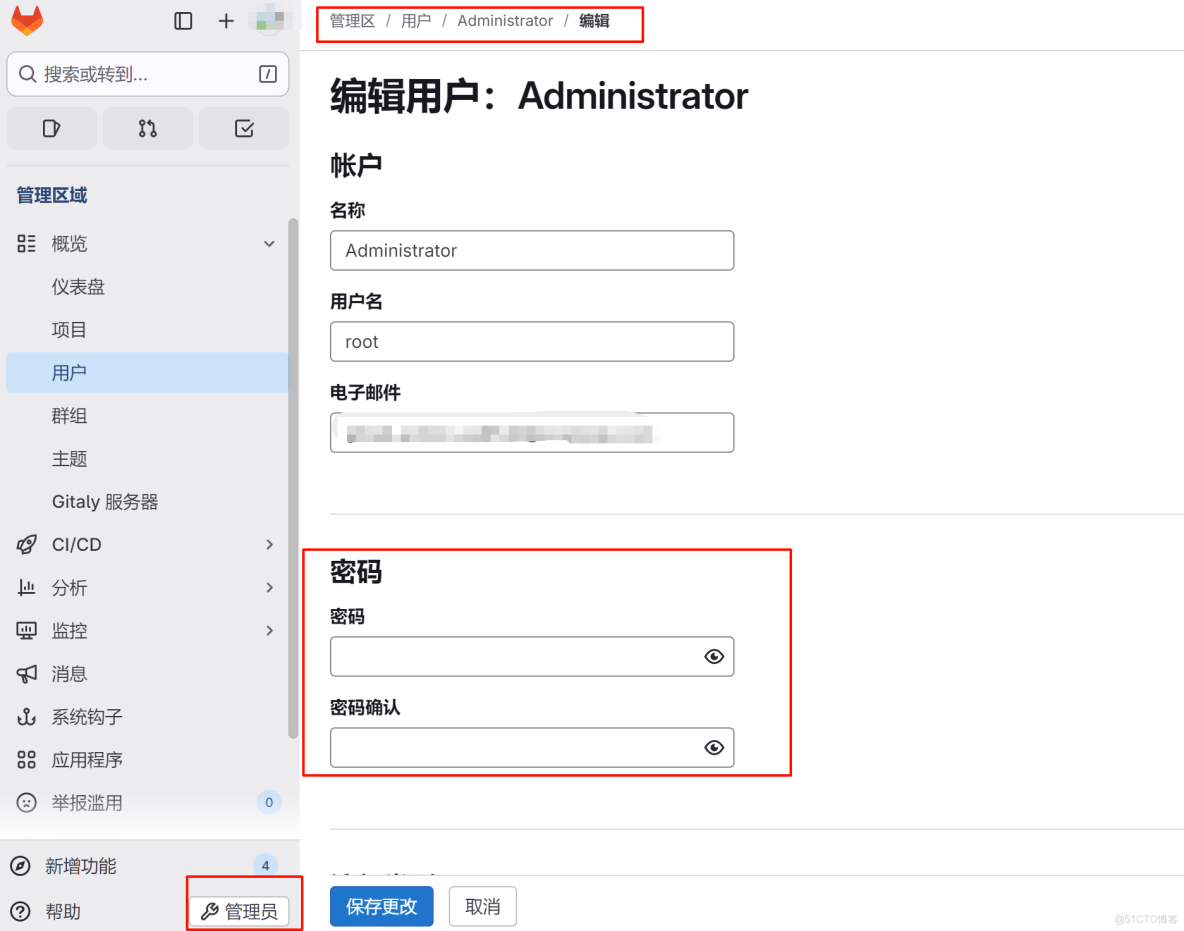Show the password with the eye toggle
Viewport: 1184px width, 931px height.
(713, 656)
